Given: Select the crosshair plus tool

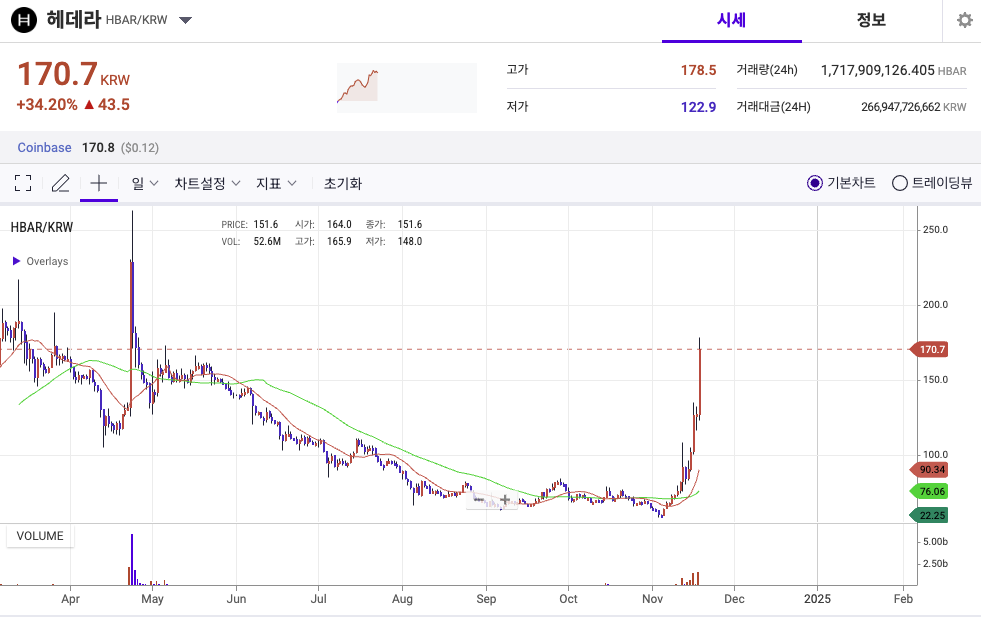Looking at the screenshot, I should (x=99, y=183).
